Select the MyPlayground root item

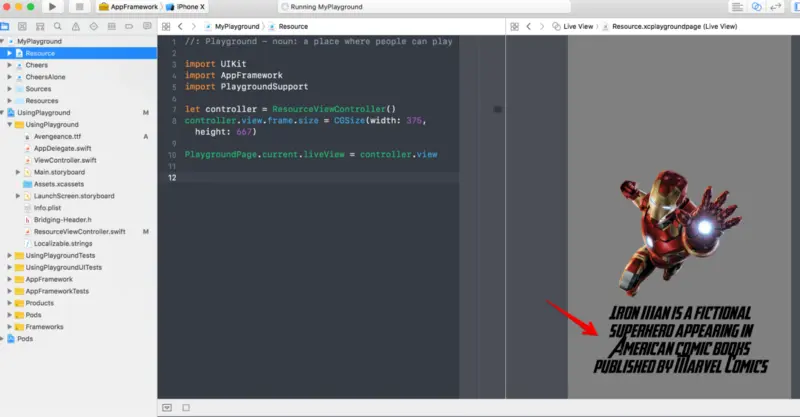pyautogui.click(x=78, y=41)
